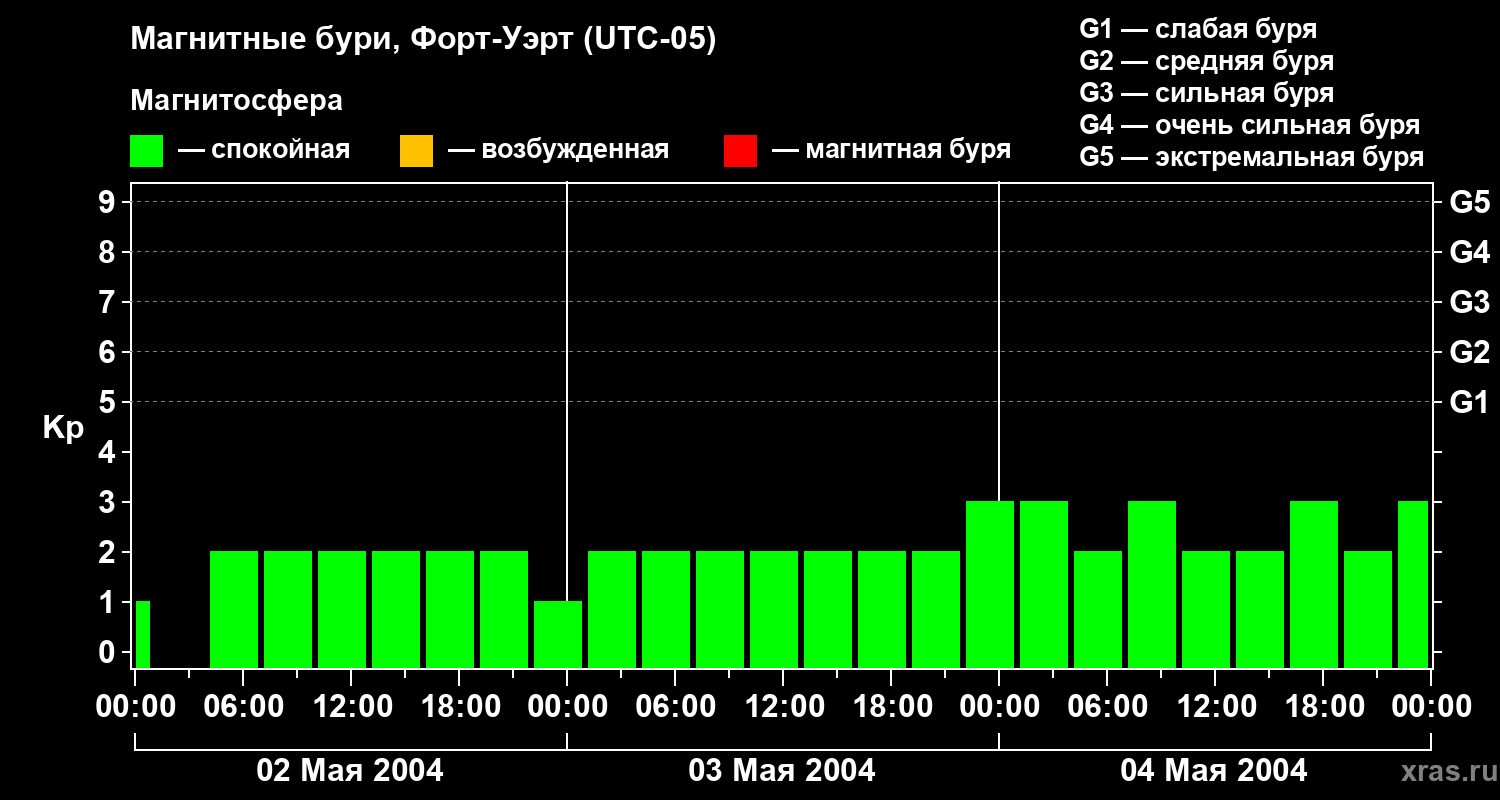This screenshot has width=1500, height=800.
Task: Click the 'G4 — очень сильная буря' legend line
Action: pyautogui.click(x=1250, y=125)
